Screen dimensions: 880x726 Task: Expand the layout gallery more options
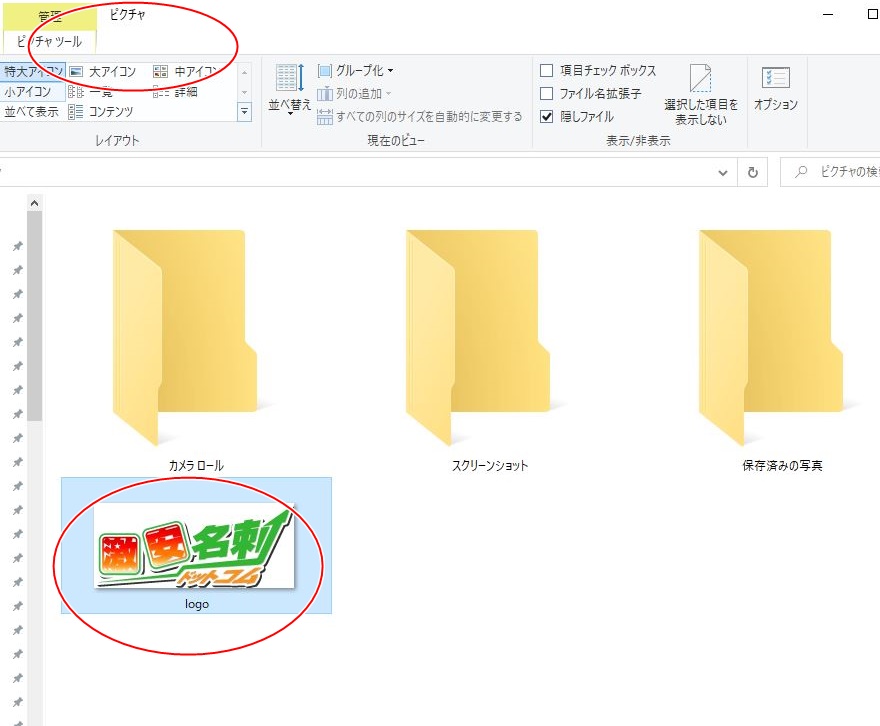coord(244,112)
